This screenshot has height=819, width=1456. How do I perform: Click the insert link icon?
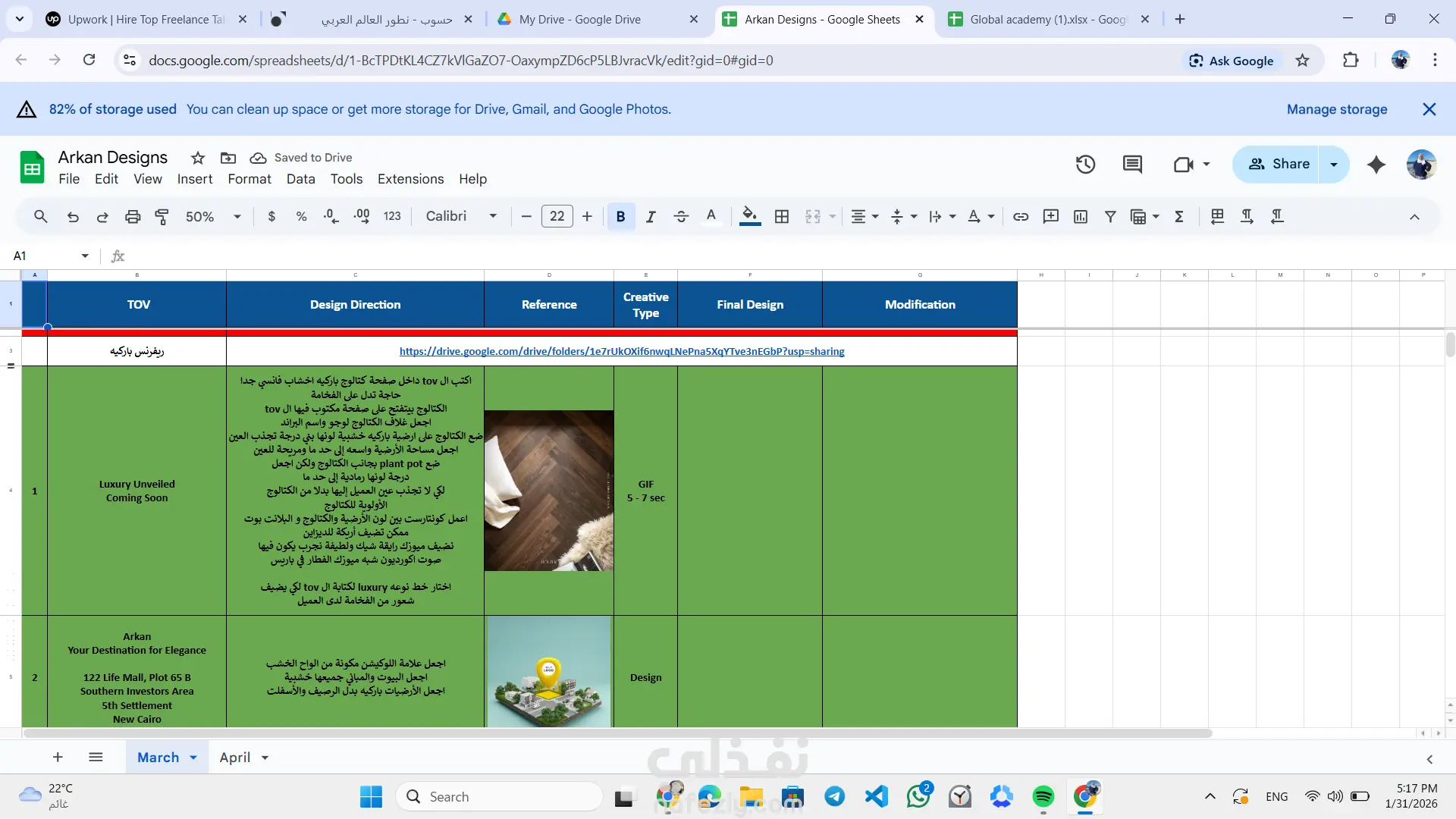(x=1021, y=217)
